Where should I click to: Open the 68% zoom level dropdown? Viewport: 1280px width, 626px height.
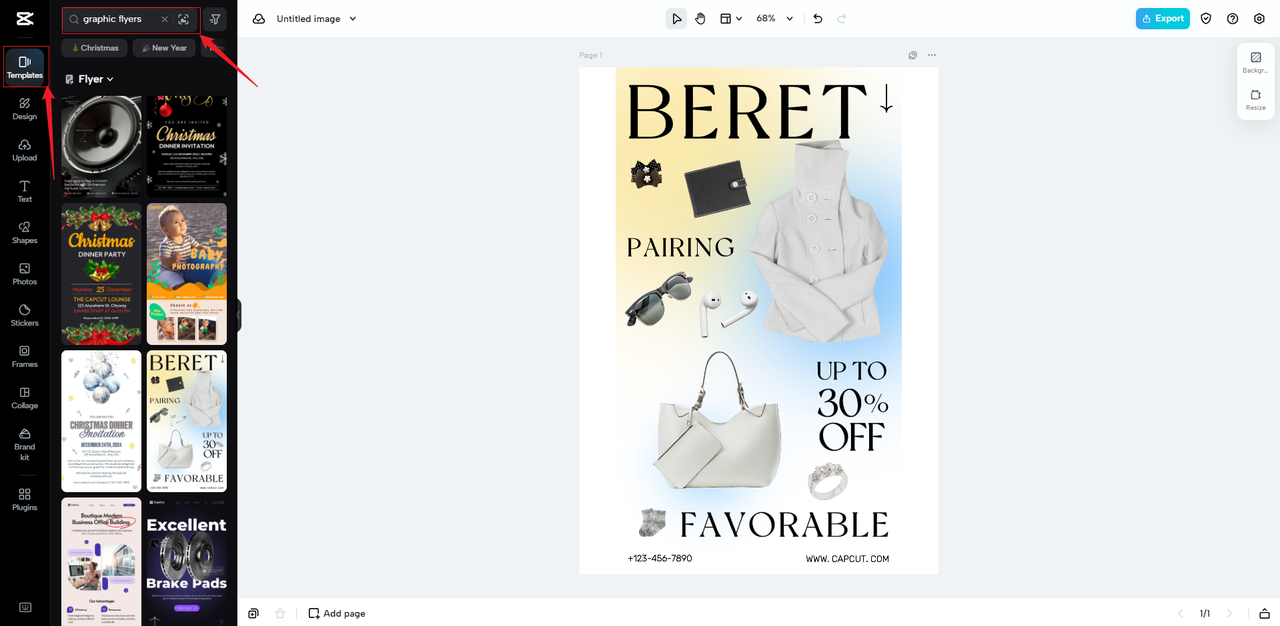point(774,19)
